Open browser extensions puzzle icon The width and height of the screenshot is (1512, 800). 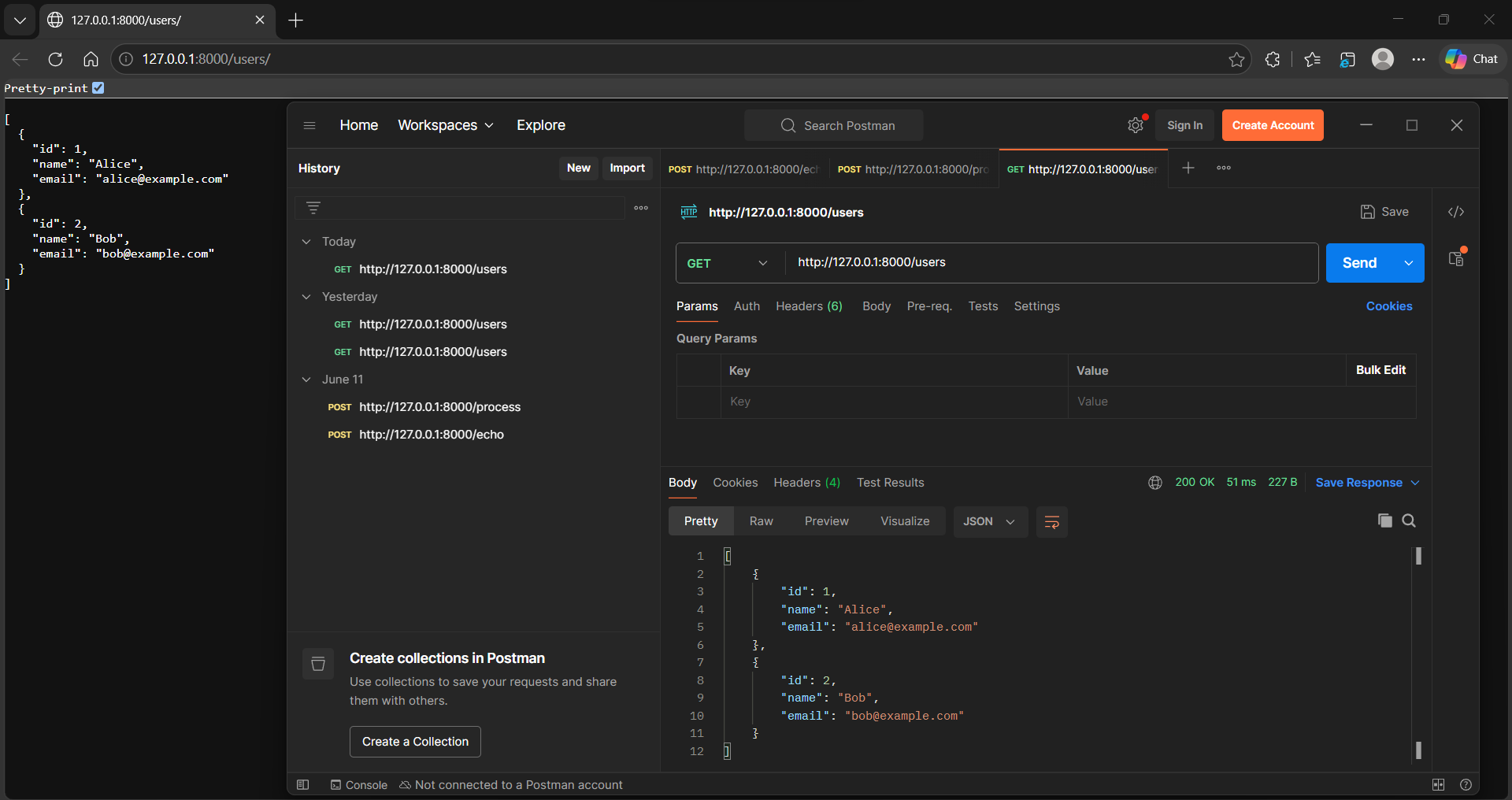[x=1272, y=59]
